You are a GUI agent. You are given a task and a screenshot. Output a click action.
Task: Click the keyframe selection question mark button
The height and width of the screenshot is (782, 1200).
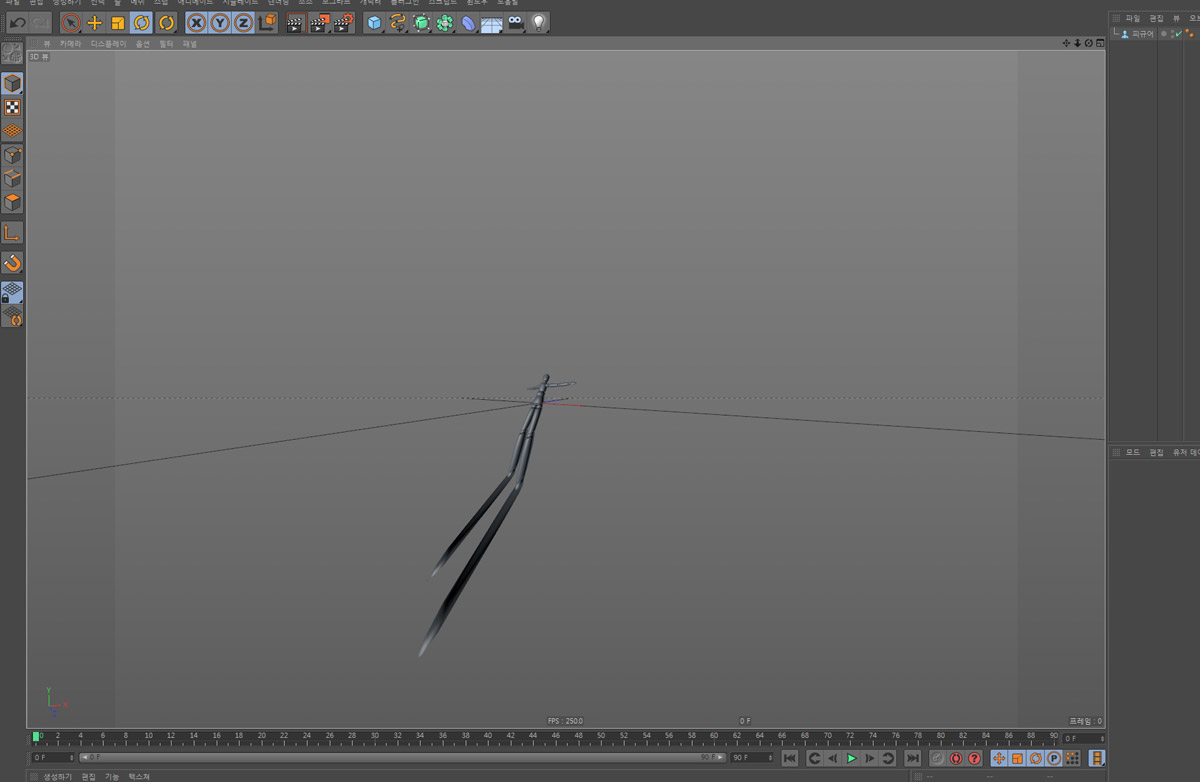(x=974, y=759)
